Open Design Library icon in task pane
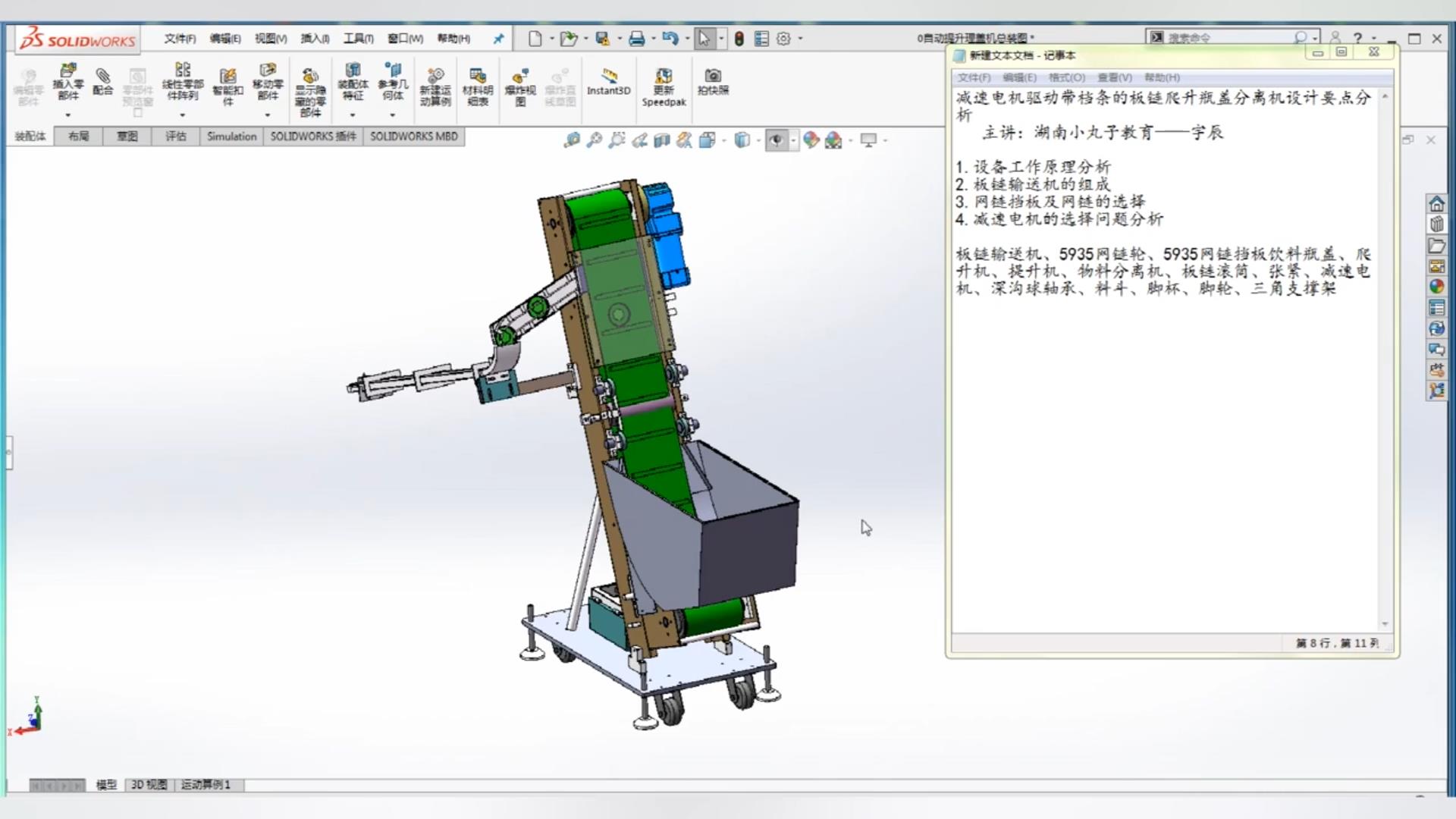The width and height of the screenshot is (1456, 819). click(1436, 224)
